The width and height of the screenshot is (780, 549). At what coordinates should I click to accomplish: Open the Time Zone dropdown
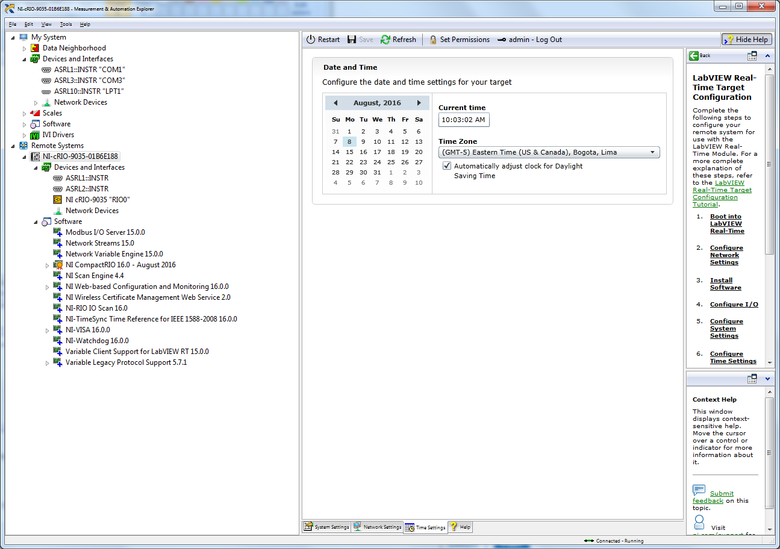click(x=549, y=152)
